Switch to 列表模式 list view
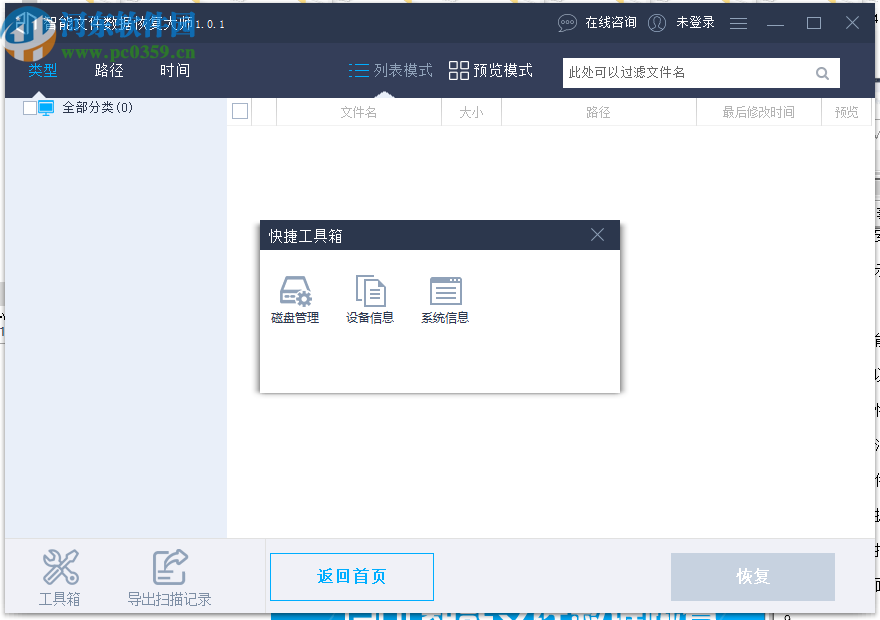Viewport: 880px width, 620px height. 390,71
